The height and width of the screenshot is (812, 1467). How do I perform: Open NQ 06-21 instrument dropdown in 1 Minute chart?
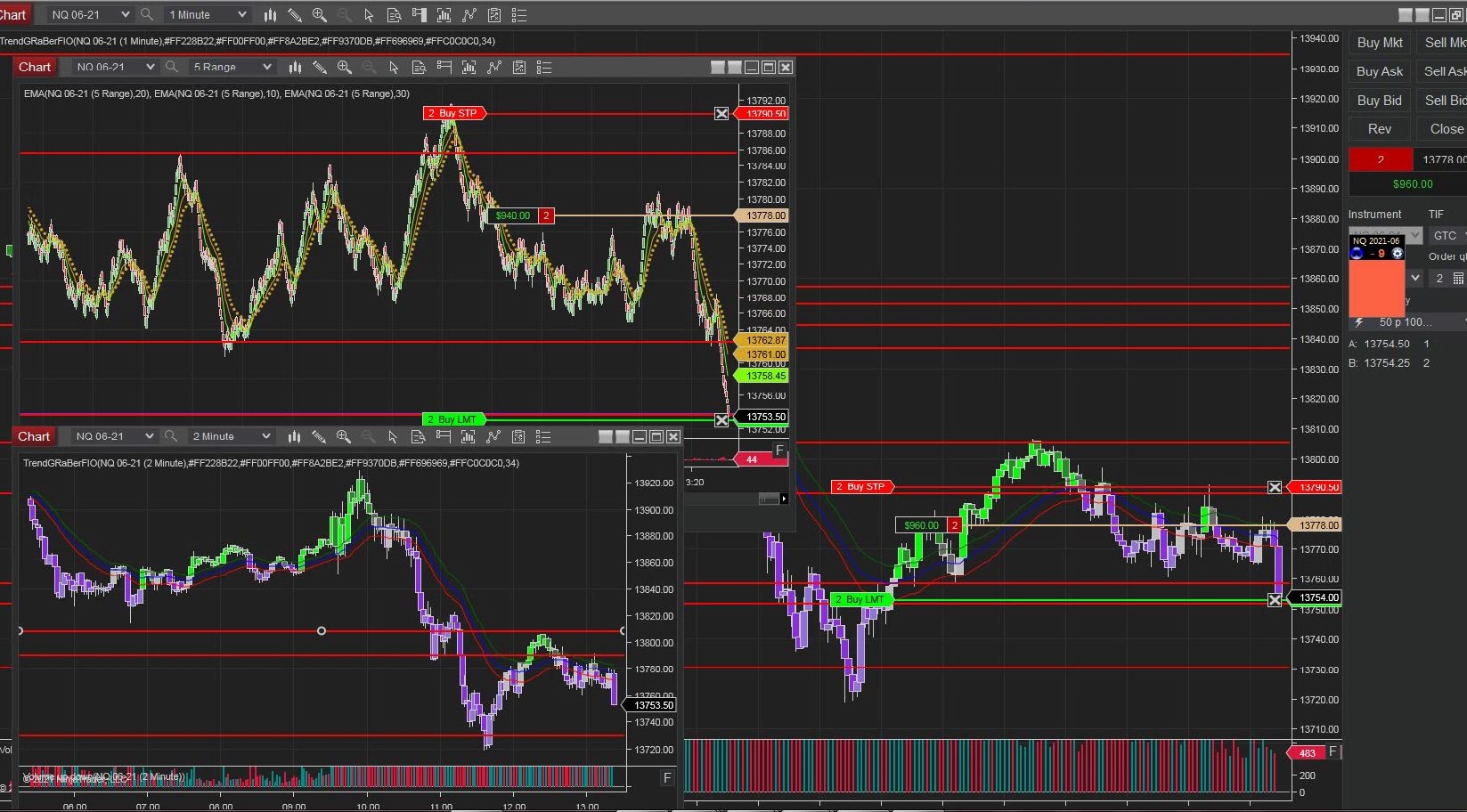(89, 14)
